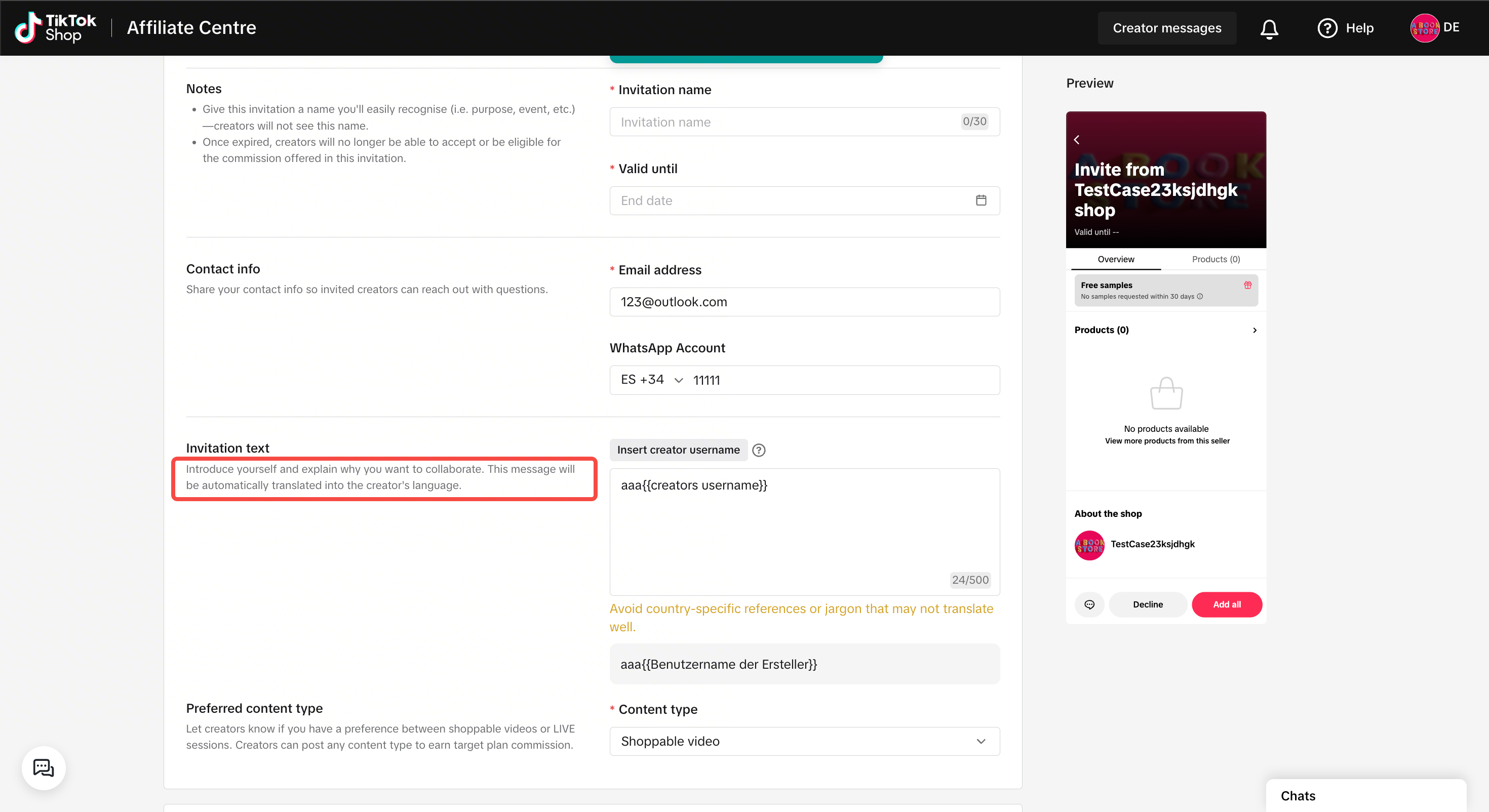Click the Help question mark icon

(1327, 28)
